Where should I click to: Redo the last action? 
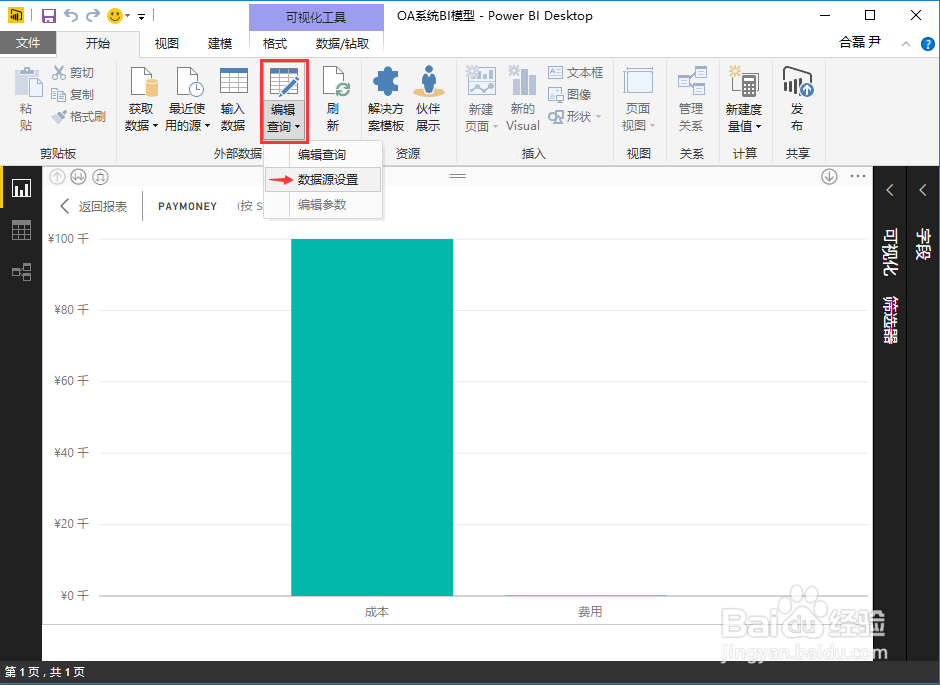[93, 16]
